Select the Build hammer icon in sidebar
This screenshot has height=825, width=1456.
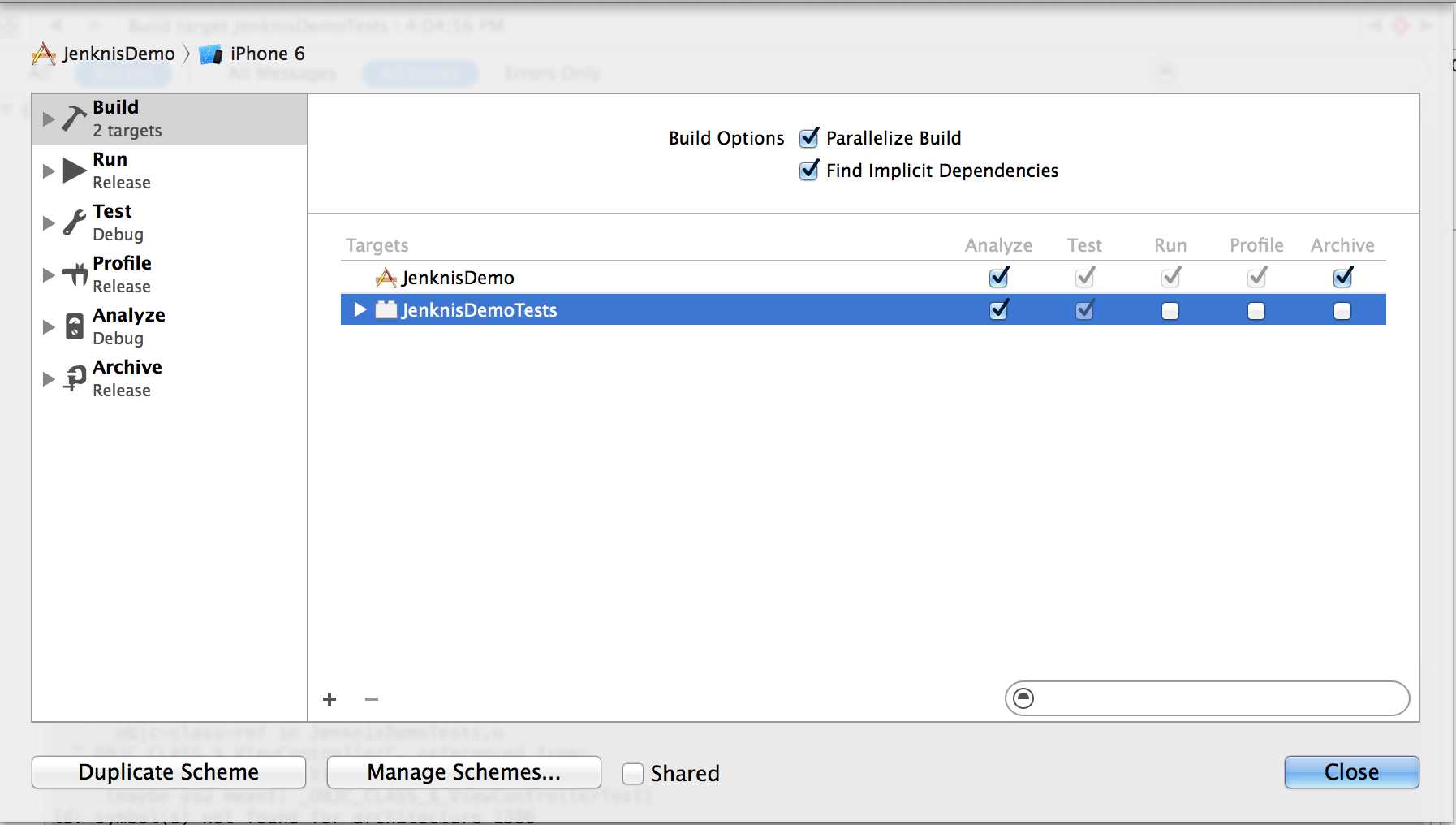coord(74,119)
